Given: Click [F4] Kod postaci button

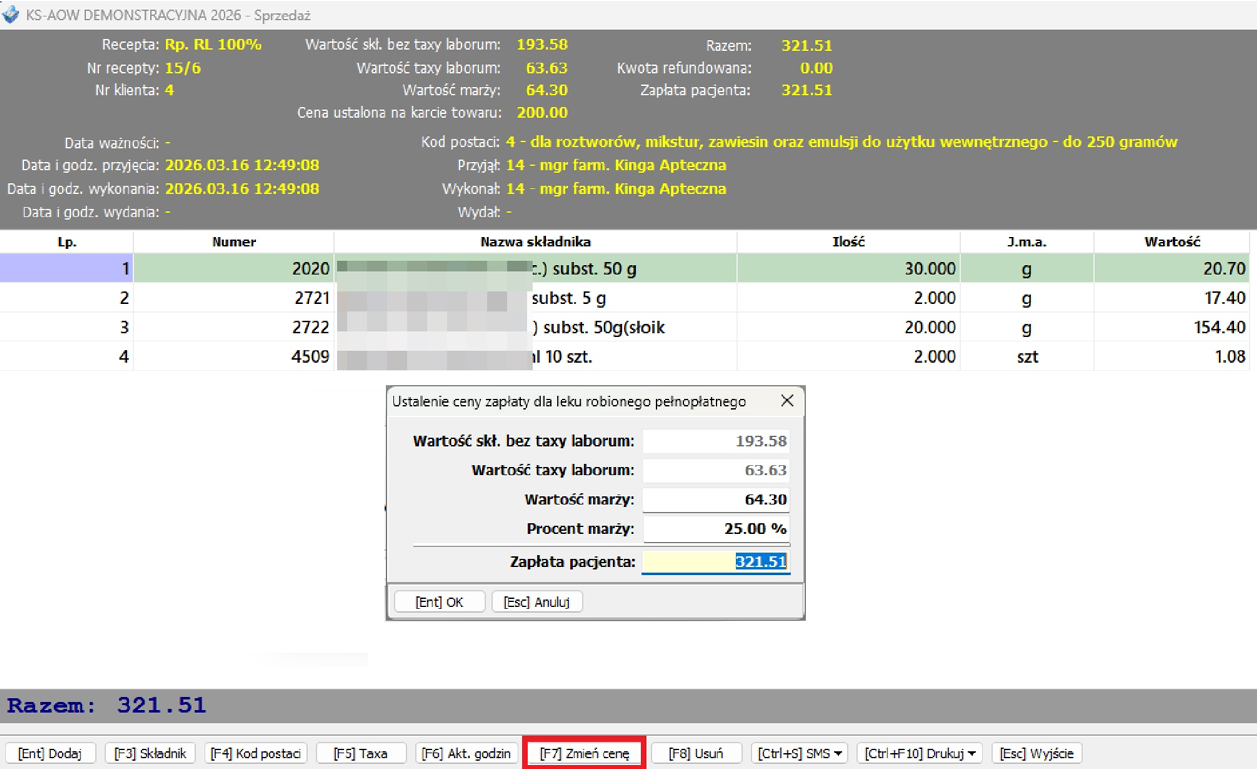Looking at the screenshot, I should [256, 753].
